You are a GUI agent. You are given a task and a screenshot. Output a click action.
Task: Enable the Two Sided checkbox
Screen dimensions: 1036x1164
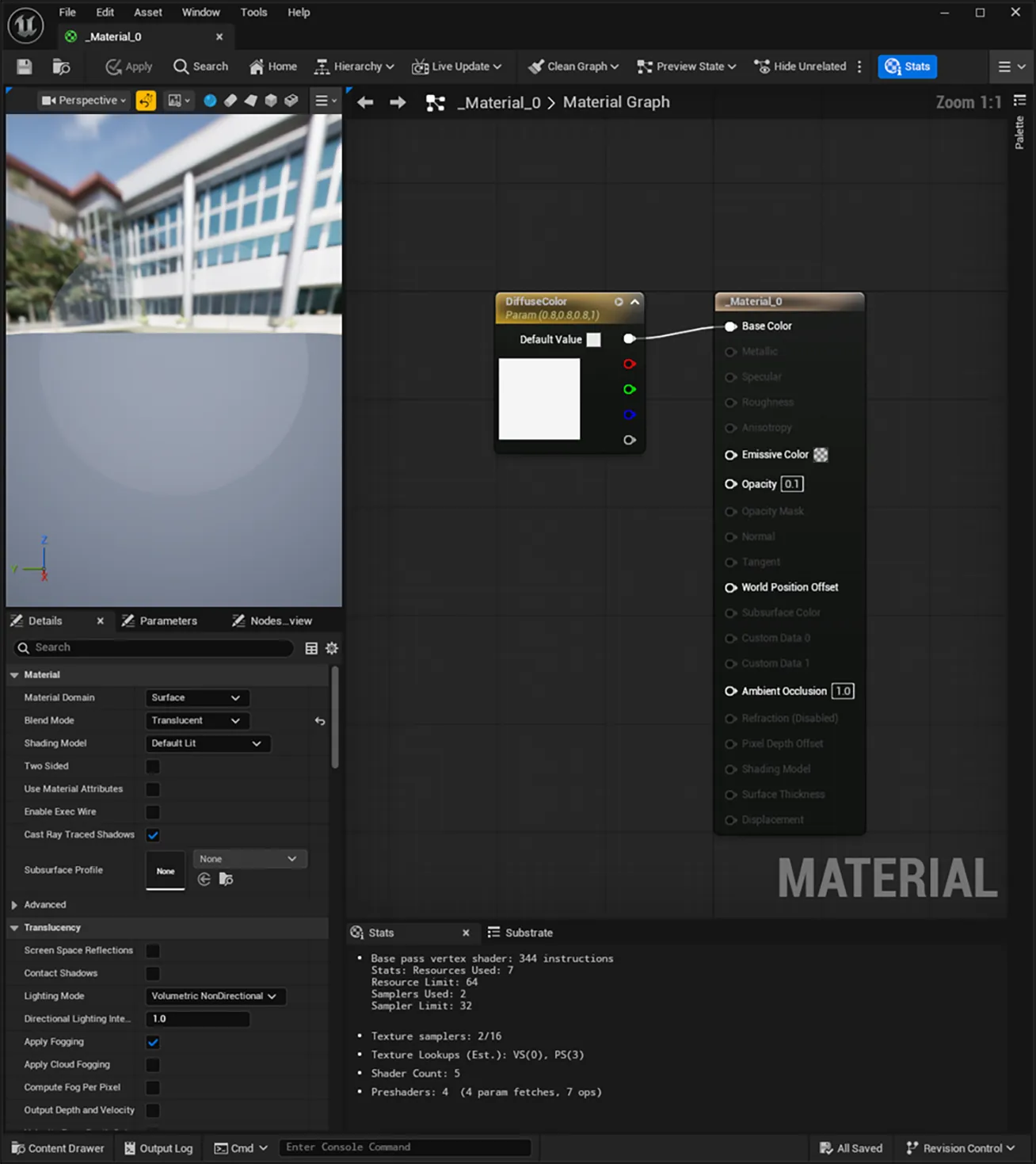pos(152,766)
